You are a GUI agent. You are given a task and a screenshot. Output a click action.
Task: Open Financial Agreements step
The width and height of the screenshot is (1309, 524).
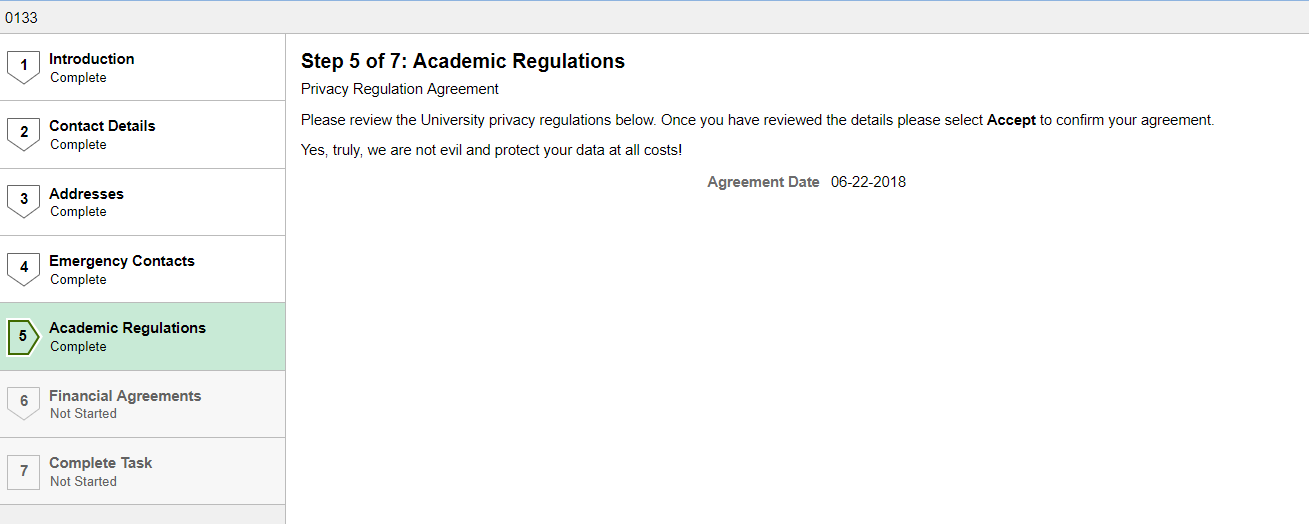[x=142, y=404]
